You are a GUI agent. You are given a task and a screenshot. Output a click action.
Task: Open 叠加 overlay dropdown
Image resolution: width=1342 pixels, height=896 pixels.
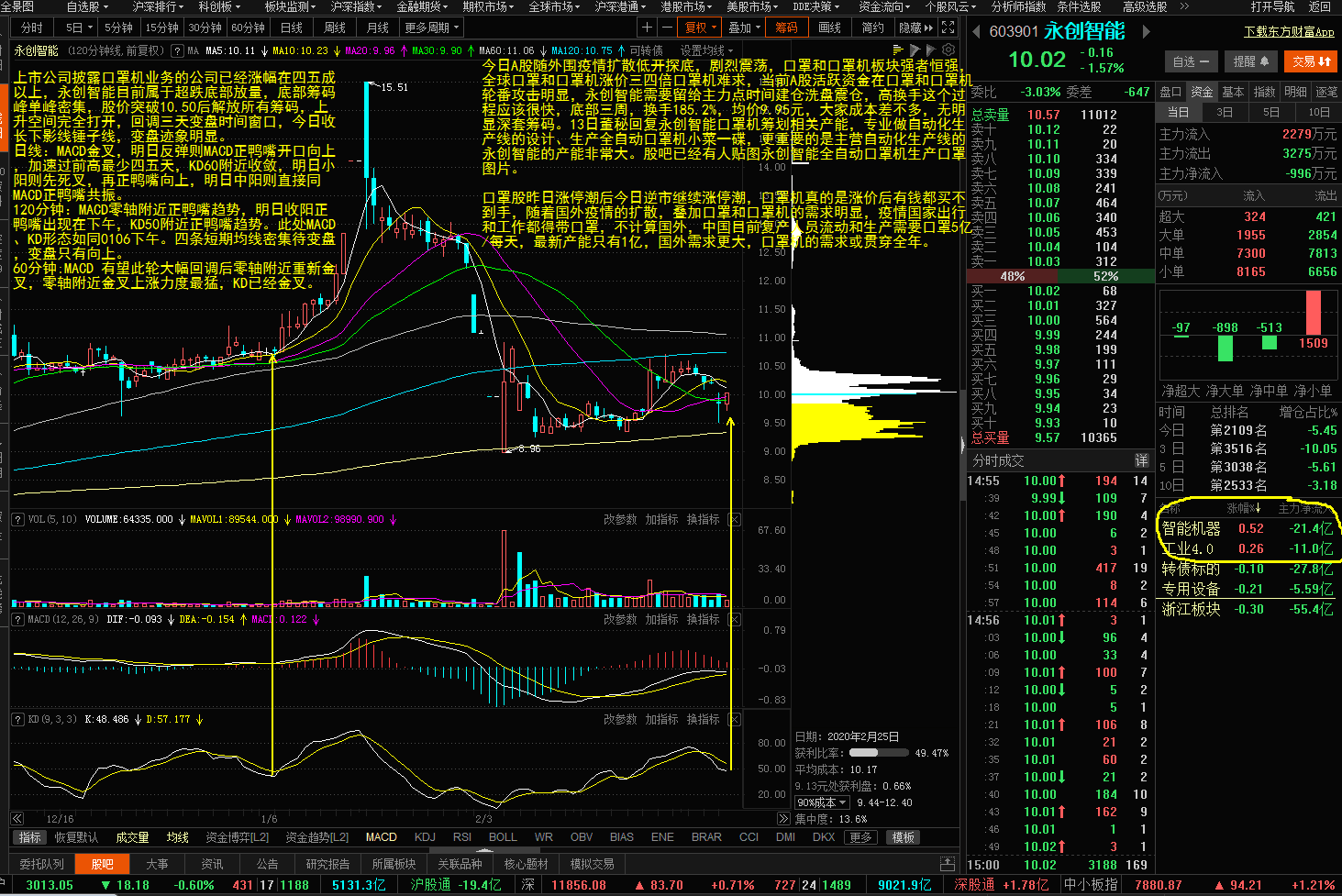pos(745,28)
